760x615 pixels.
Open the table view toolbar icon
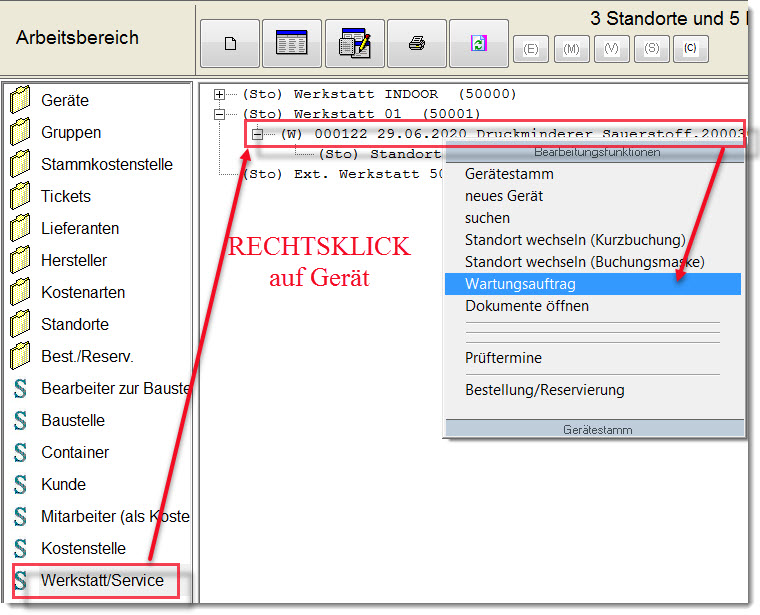[292, 44]
